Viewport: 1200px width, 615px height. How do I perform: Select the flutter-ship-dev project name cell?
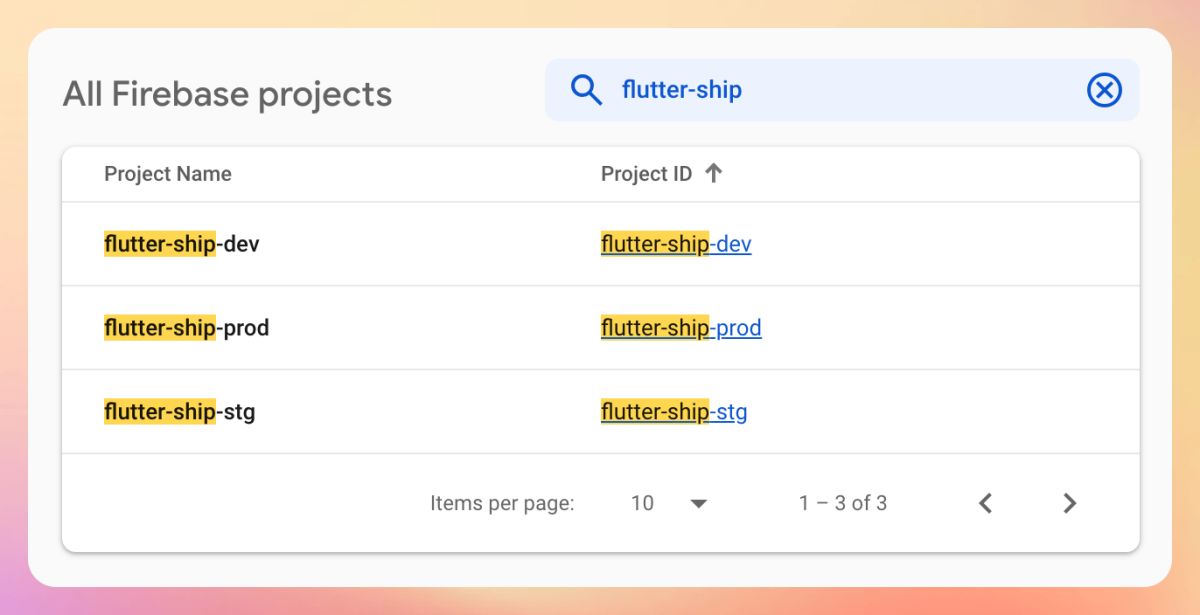pyautogui.click(x=182, y=244)
